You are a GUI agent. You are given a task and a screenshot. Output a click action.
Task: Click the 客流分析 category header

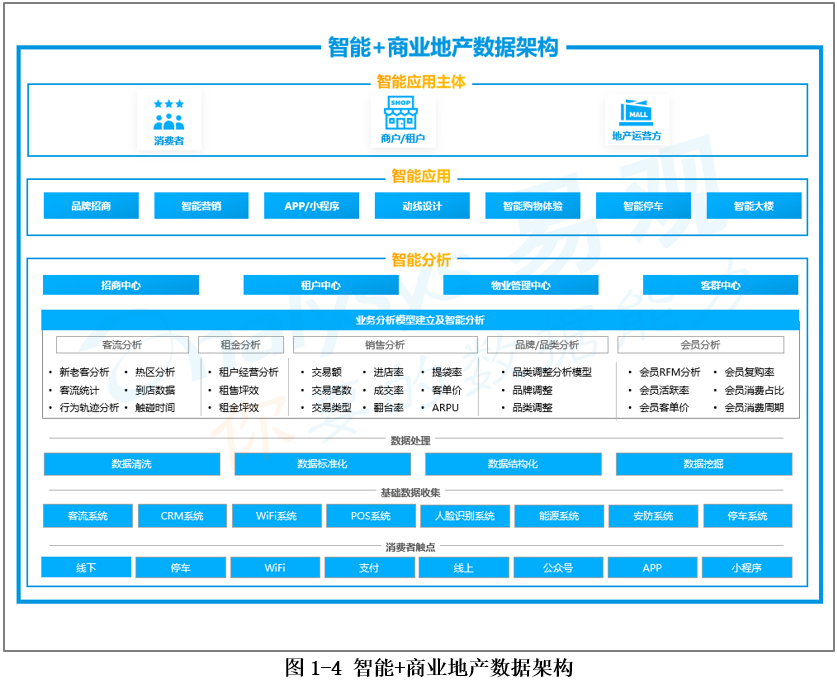click(122, 345)
